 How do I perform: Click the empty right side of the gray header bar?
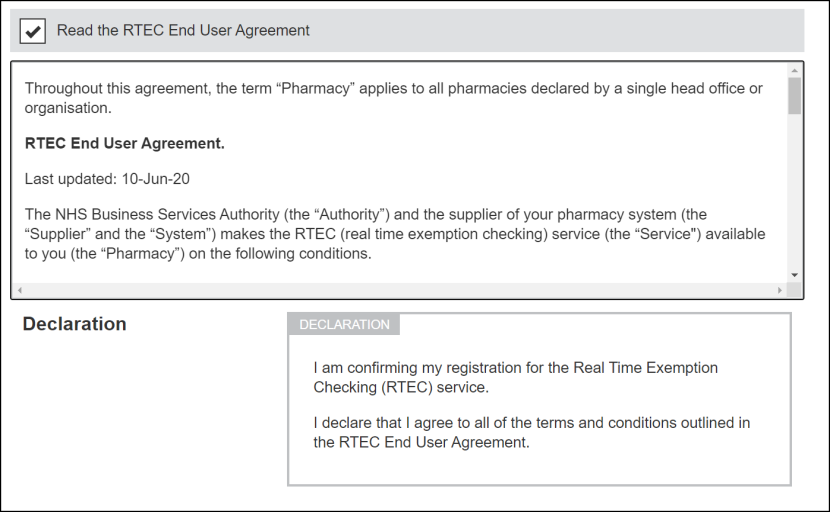coord(600,31)
